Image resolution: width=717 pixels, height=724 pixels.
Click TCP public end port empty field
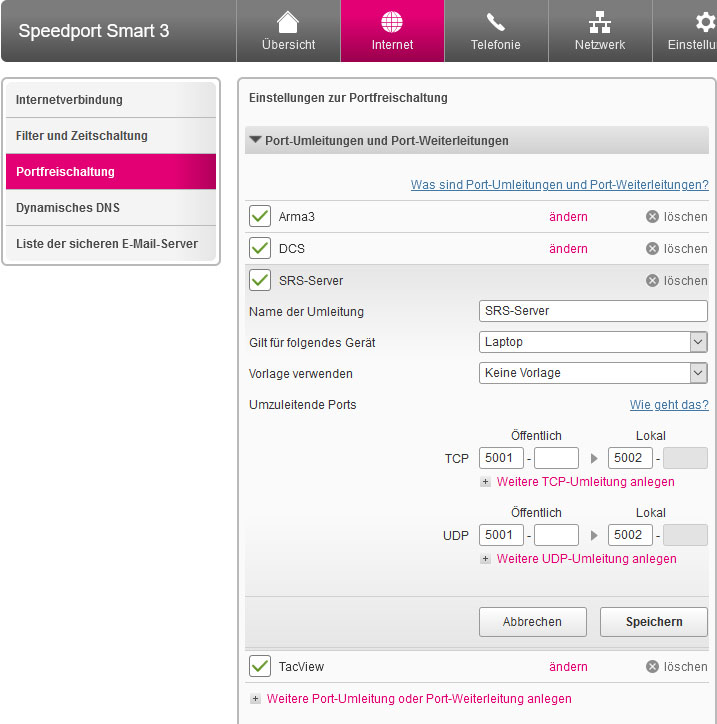click(x=556, y=458)
